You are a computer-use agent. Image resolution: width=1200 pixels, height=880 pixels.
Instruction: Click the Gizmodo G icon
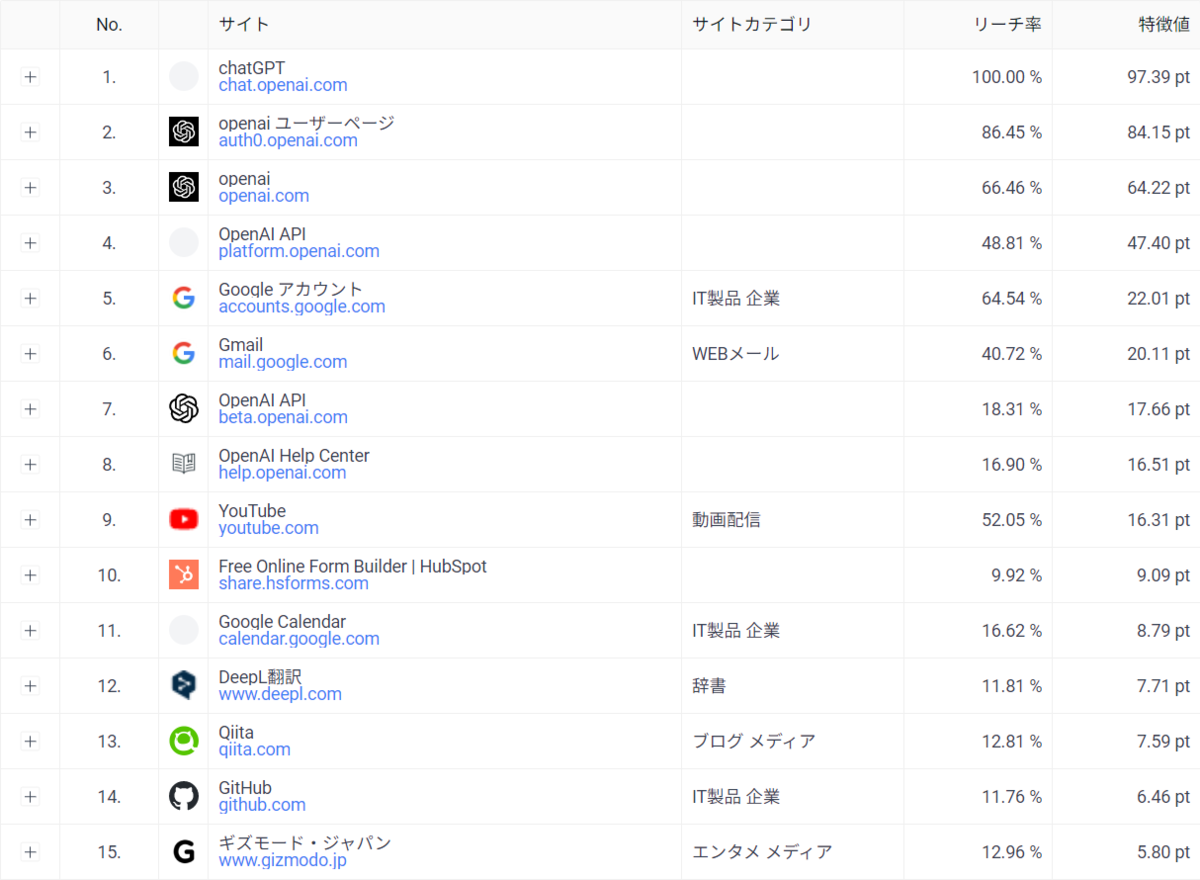184,852
